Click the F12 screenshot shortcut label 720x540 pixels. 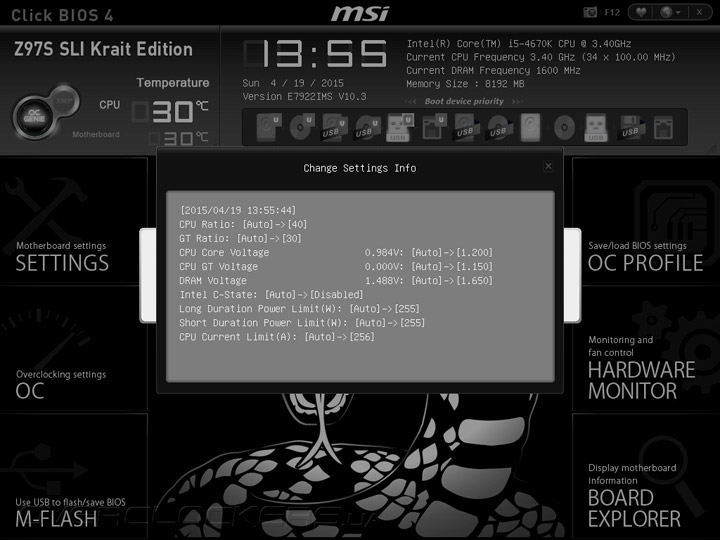pyautogui.click(x=612, y=12)
